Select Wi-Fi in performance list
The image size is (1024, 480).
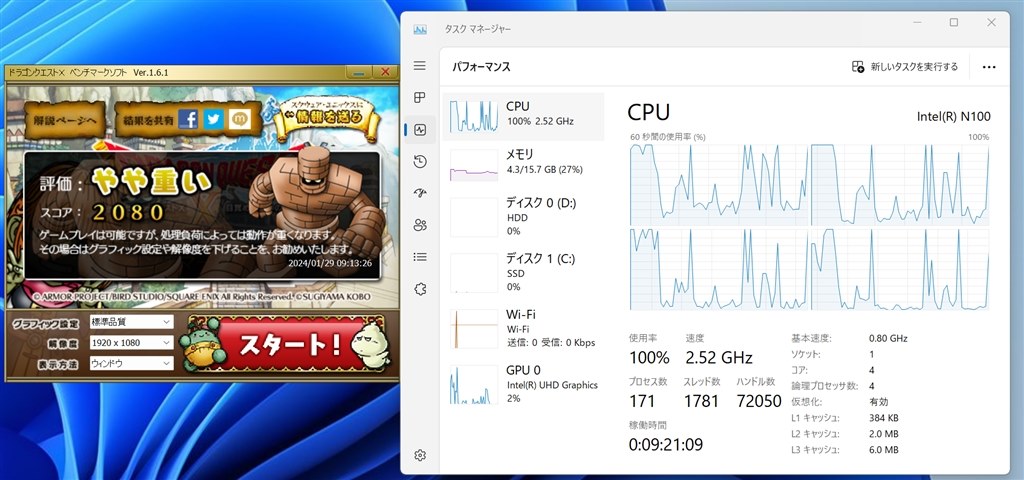[524, 328]
